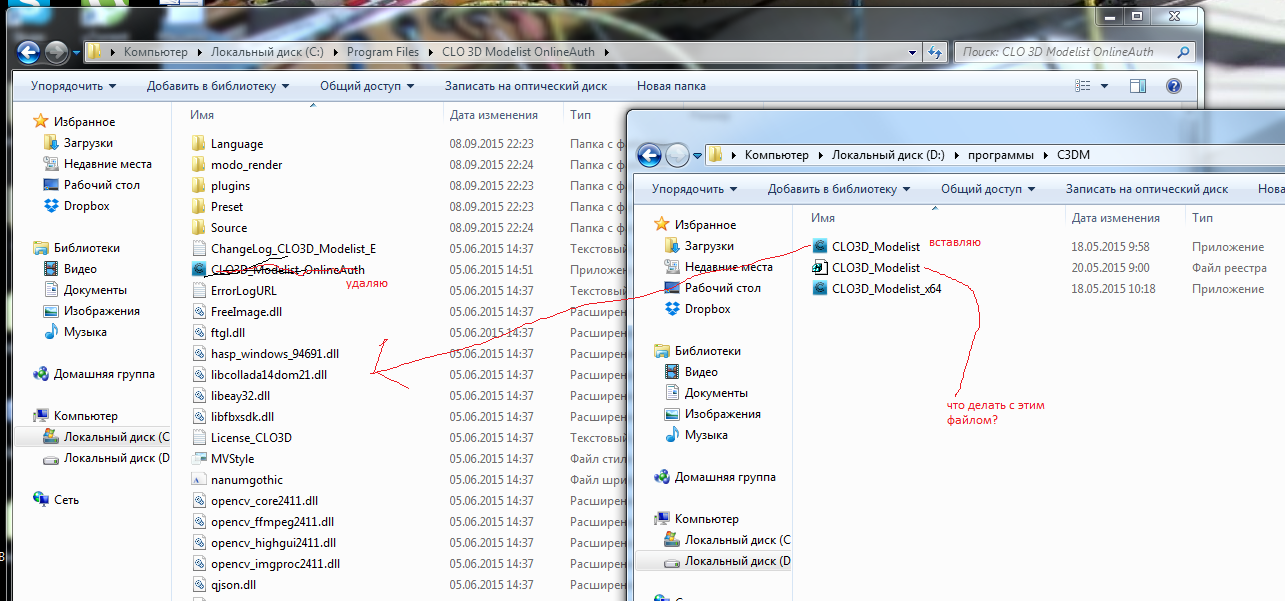Image resolution: width=1285 pixels, height=601 pixels.
Task: Click Сеть network icon in left sidebar
Action: [41, 500]
